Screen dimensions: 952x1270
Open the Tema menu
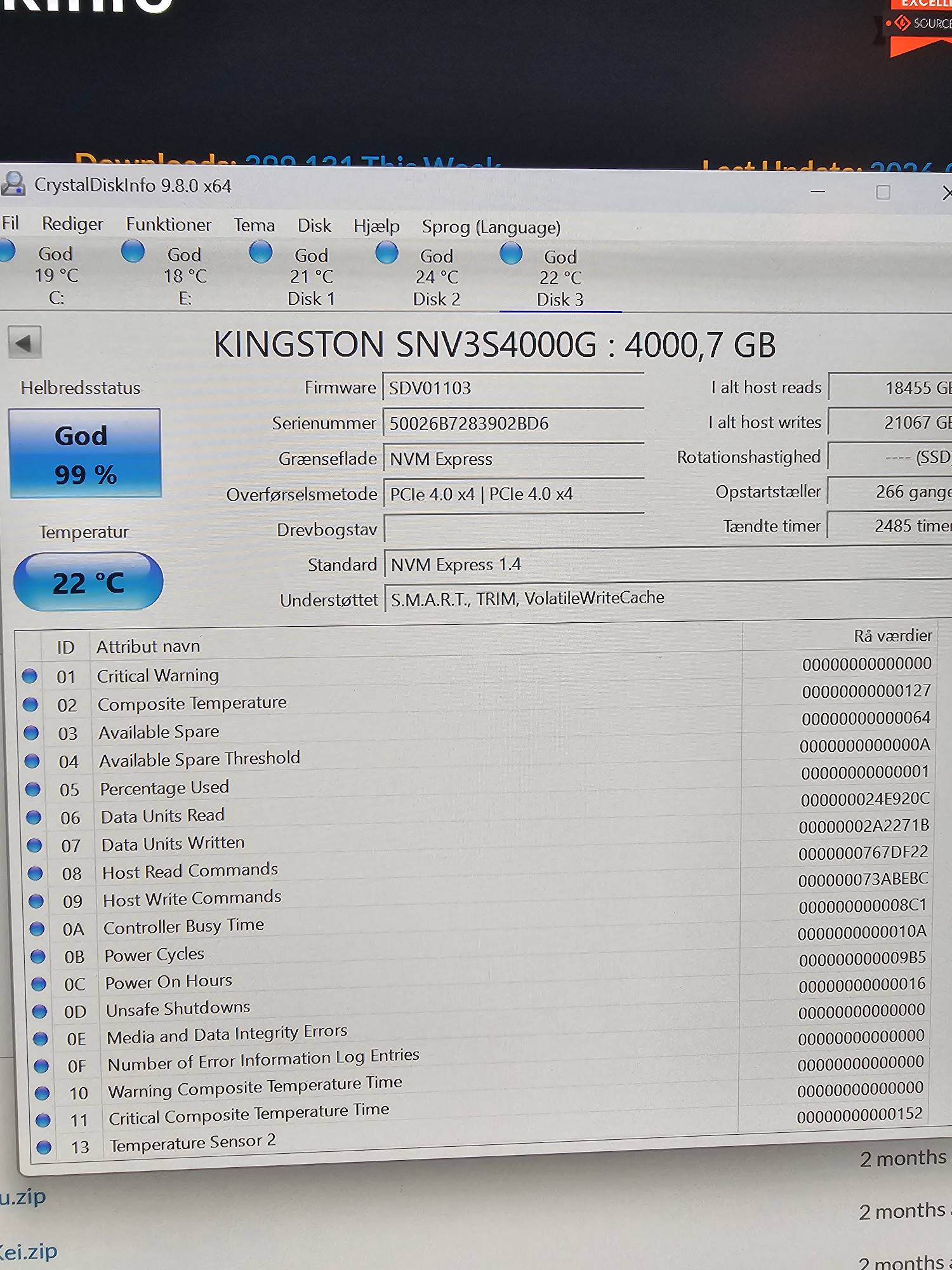(254, 225)
